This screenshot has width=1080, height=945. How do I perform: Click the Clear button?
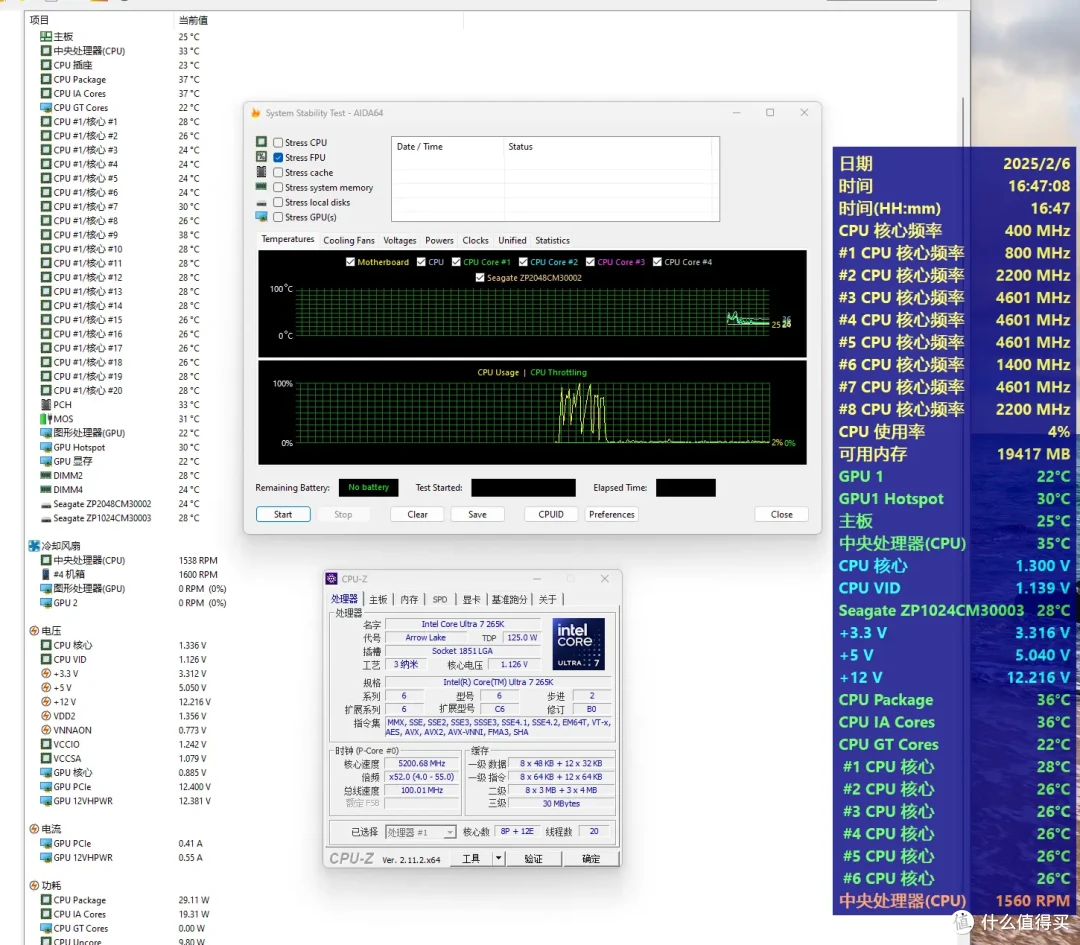(x=417, y=515)
